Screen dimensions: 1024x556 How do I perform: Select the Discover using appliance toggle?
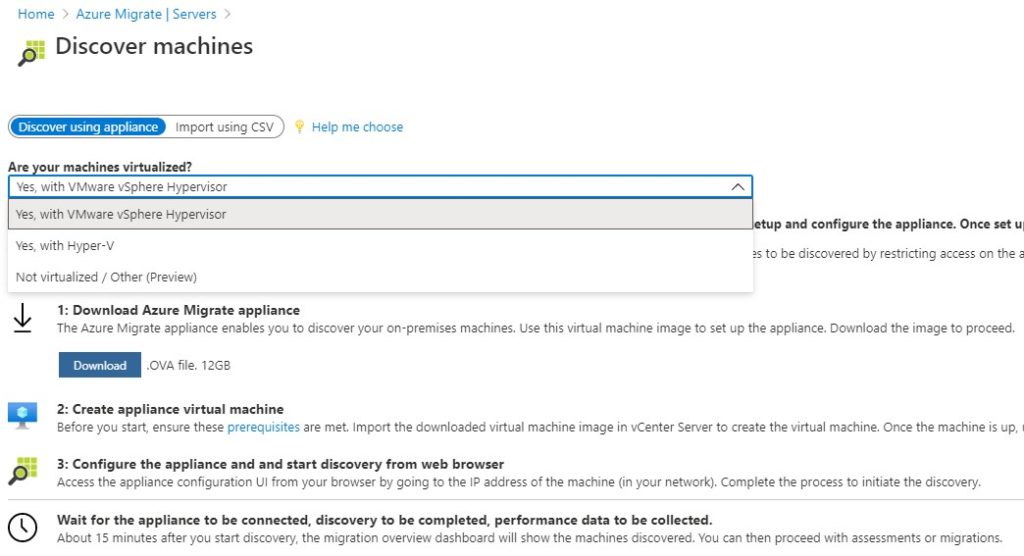click(x=88, y=127)
